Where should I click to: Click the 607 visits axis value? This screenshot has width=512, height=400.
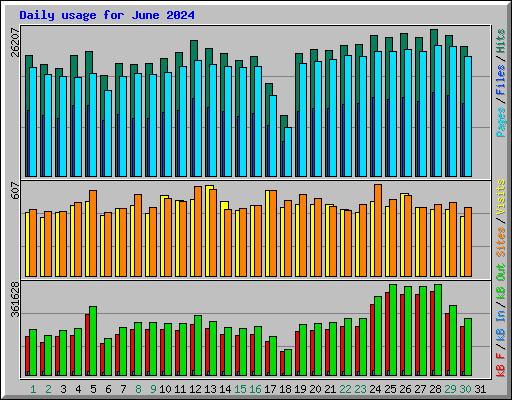coord(15,191)
